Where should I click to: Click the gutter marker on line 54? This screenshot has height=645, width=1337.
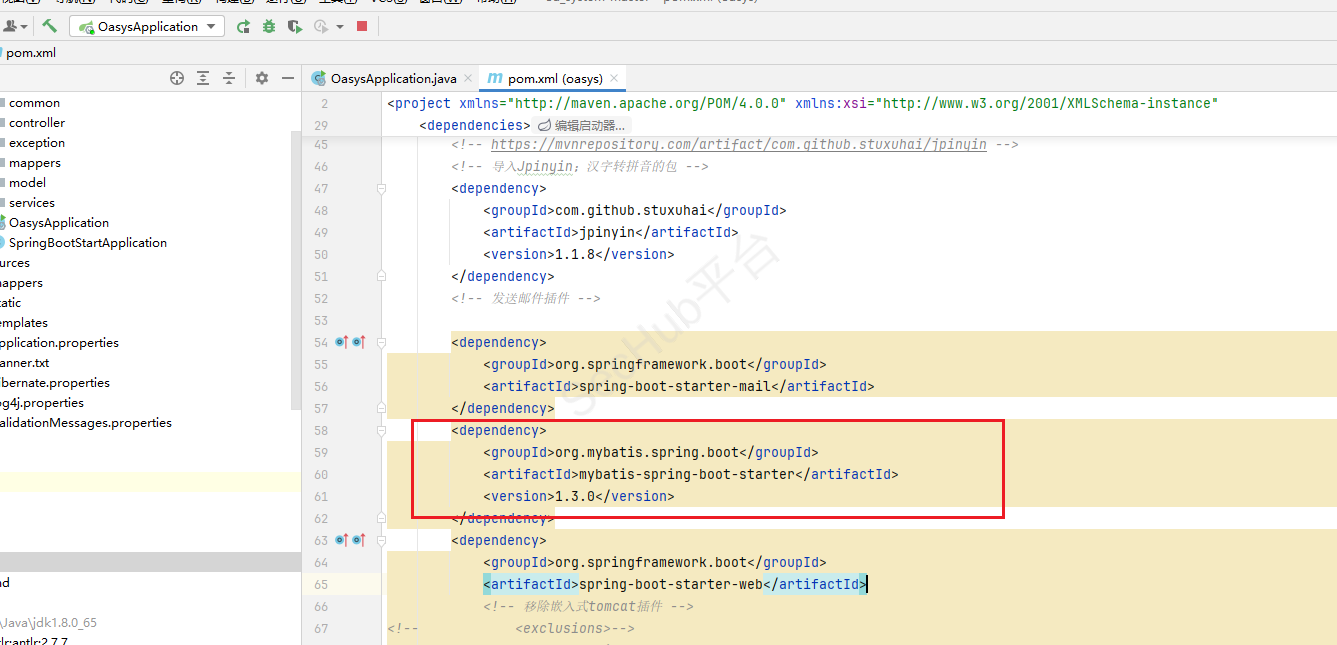click(341, 342)
